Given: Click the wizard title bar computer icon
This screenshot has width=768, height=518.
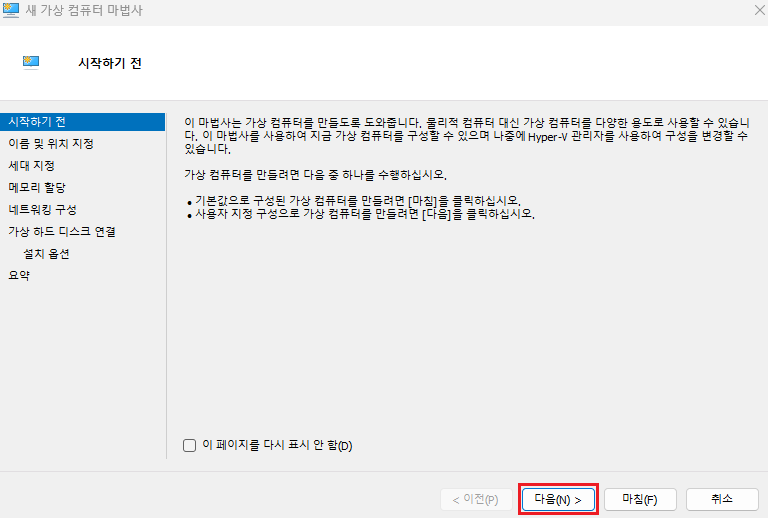Looking at the screenshot, I should click(x=11, y=10).
